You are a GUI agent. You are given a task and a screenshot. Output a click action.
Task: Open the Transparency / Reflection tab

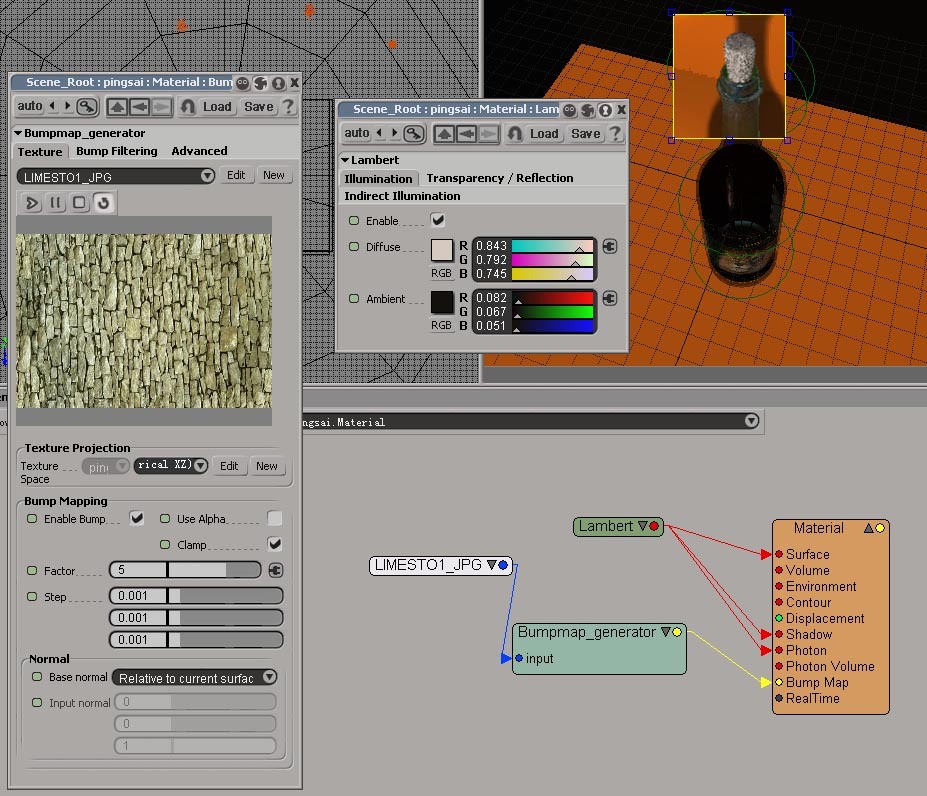point(500,178)
